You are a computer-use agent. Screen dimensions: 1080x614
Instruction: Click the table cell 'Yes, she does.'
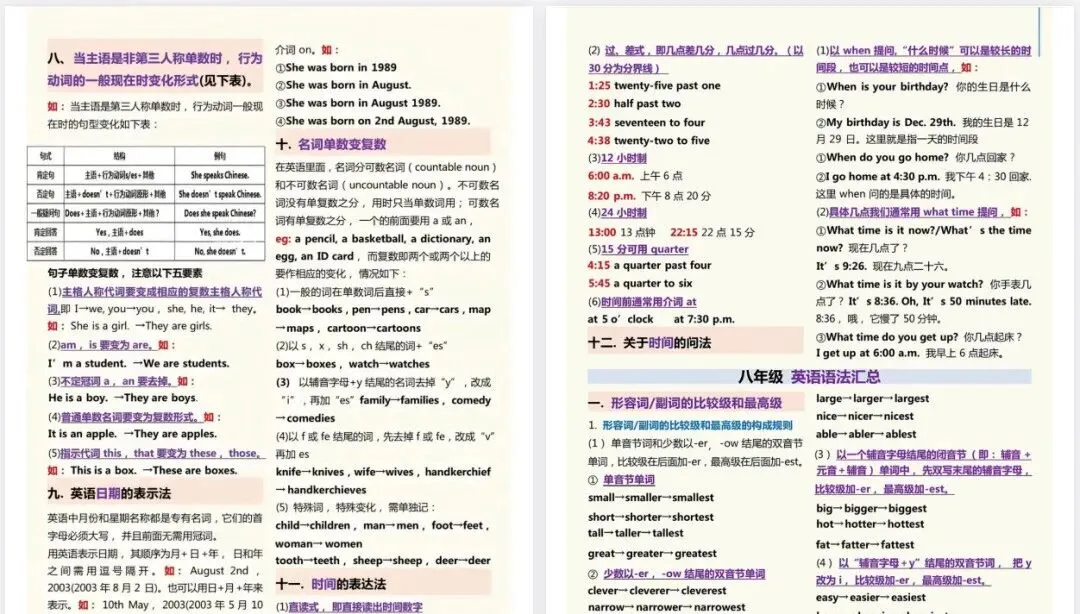pos(220,232)
